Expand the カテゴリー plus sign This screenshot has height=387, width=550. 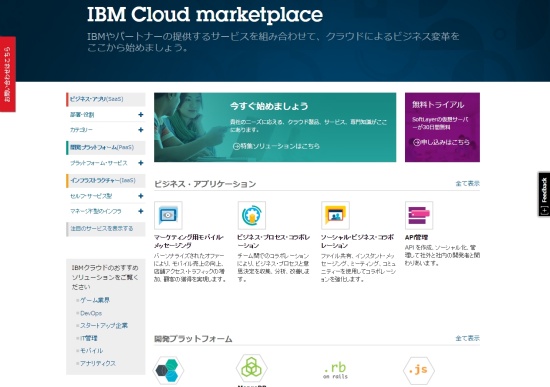point(141,130)
